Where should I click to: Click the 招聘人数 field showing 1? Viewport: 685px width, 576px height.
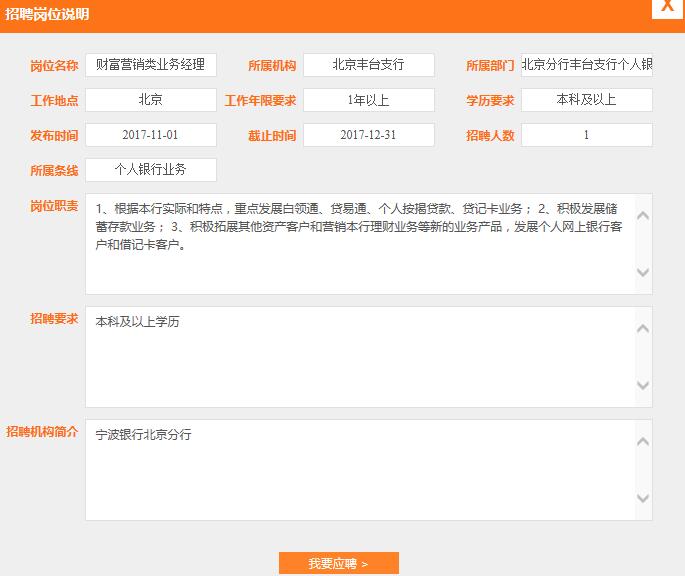click(586, 135)
